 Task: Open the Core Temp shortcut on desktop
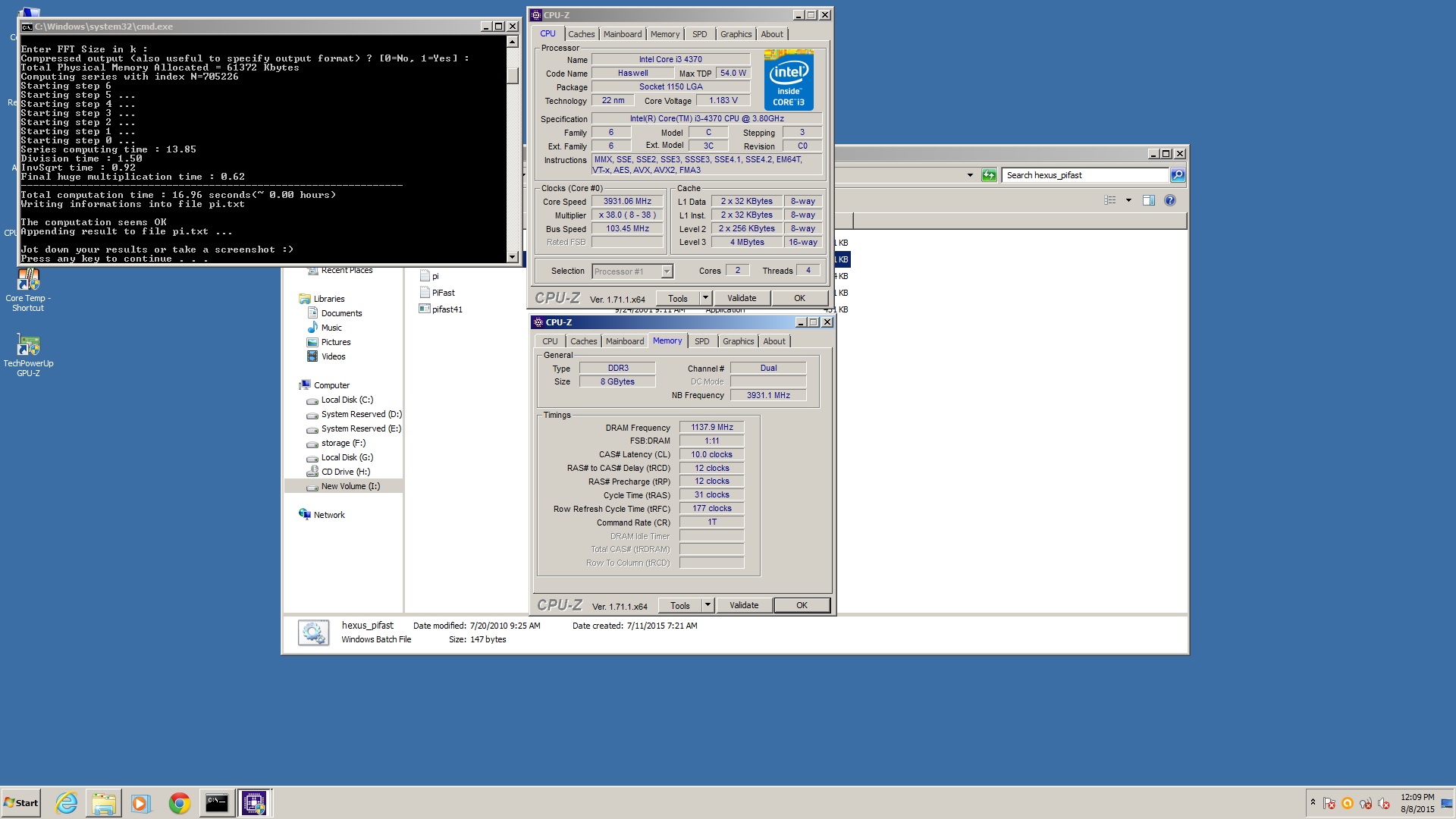[x=28, y=290]
